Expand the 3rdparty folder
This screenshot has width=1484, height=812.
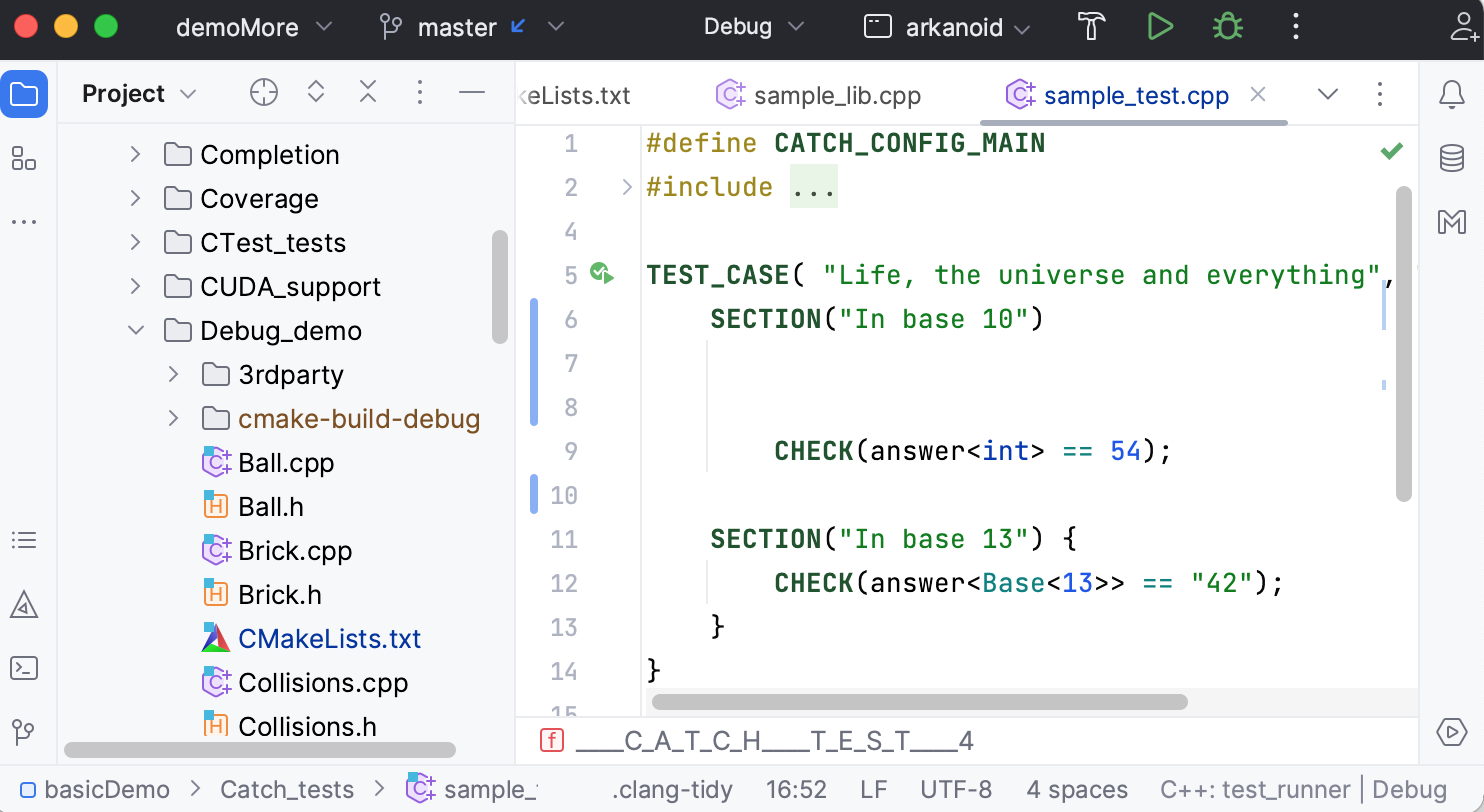coord(174,375)
